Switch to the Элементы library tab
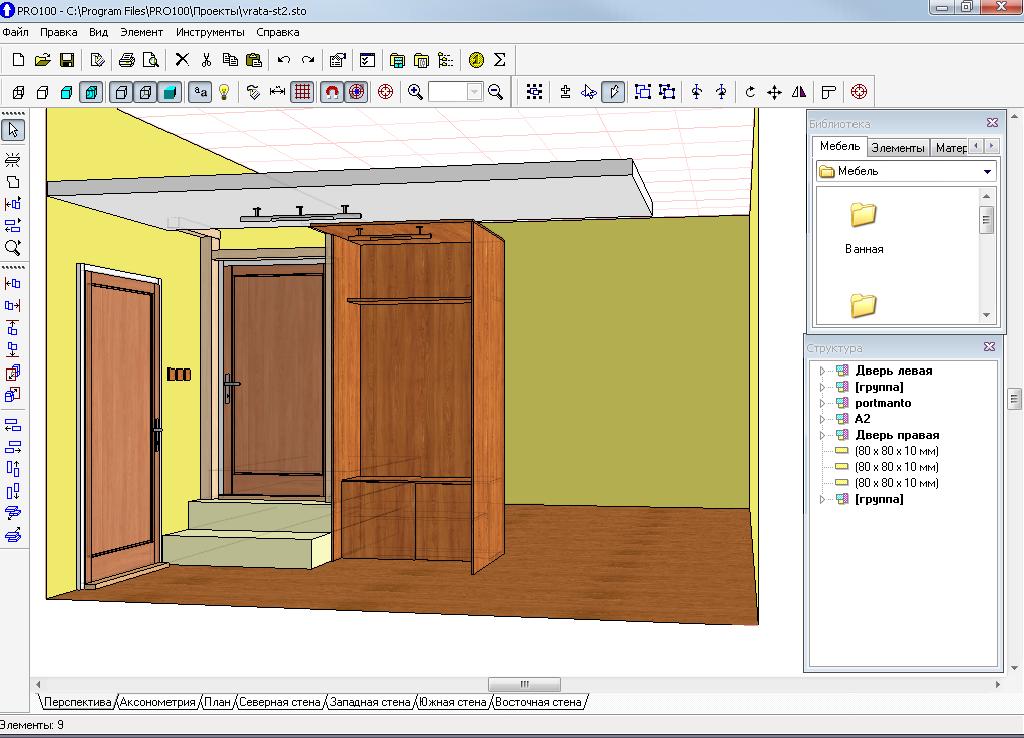This screenshot has height=738, width=1024. point(897,147)
